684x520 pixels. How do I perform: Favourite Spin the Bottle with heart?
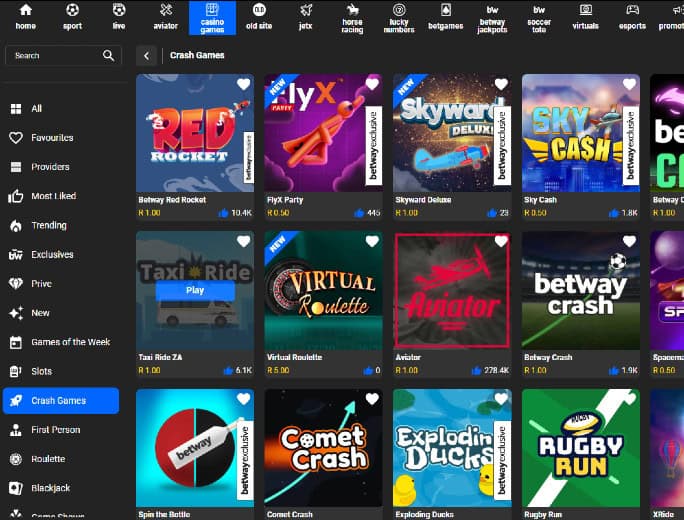pyautogui.click(x=243, y=399)
